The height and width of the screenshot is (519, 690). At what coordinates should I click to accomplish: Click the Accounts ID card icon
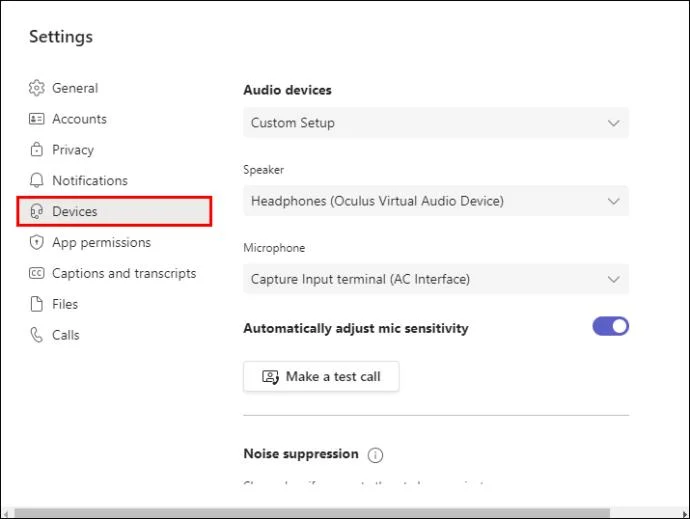[37, 119]
